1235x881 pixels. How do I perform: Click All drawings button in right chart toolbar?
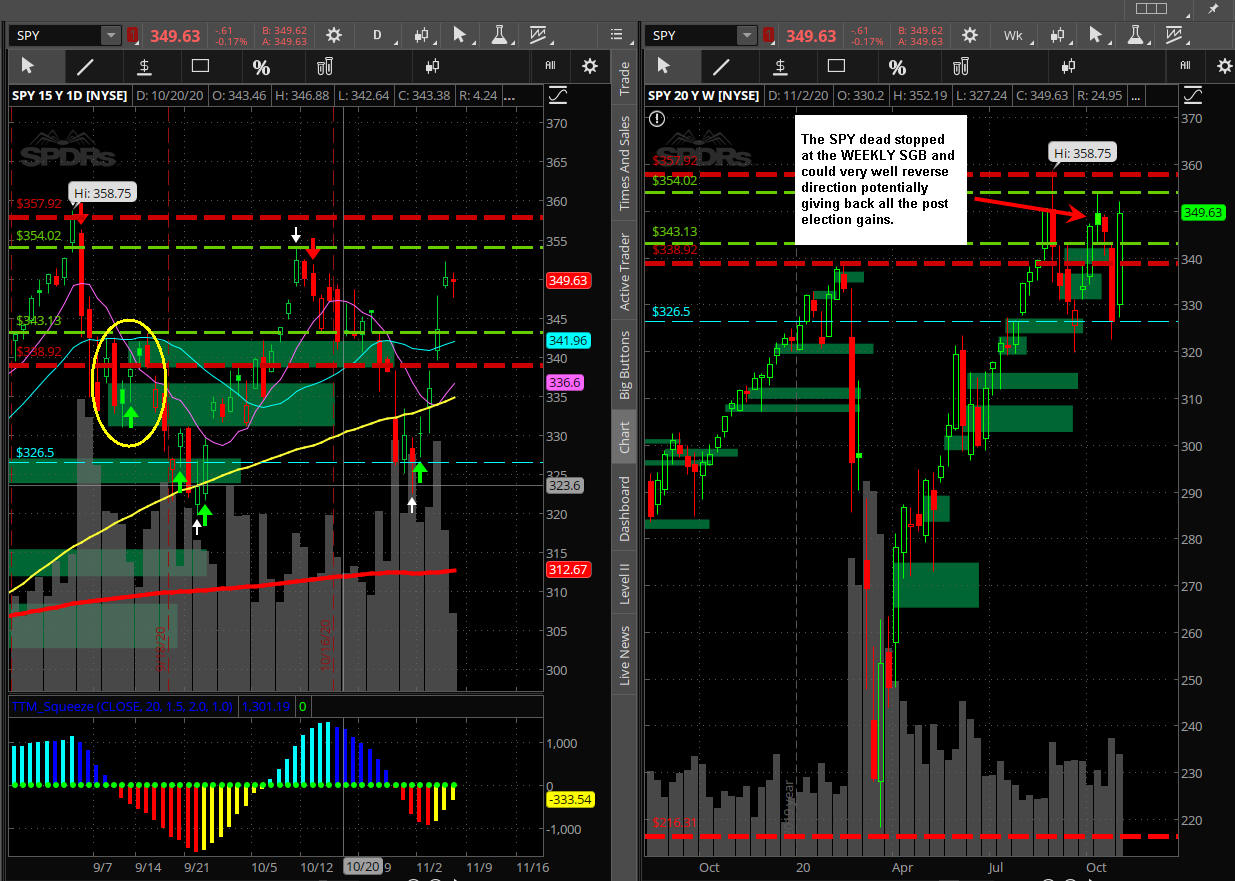[x=1185, y=66]
